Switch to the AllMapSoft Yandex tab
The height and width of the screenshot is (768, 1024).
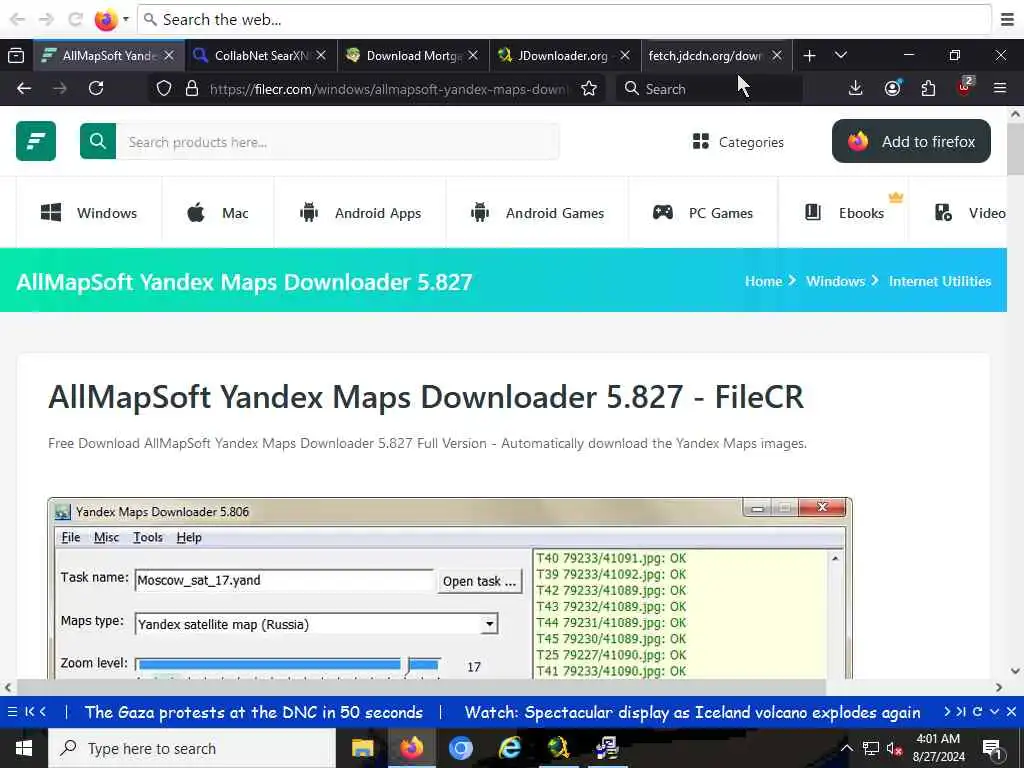click(x=108, y=56)
